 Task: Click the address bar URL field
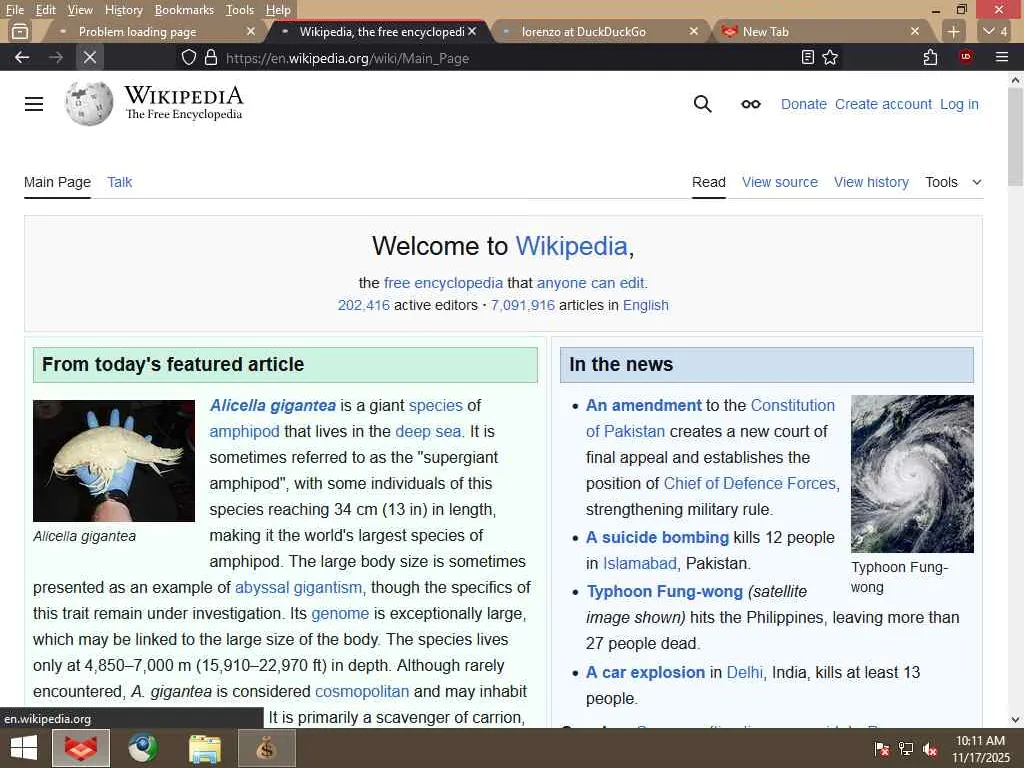tap(509, 57)
